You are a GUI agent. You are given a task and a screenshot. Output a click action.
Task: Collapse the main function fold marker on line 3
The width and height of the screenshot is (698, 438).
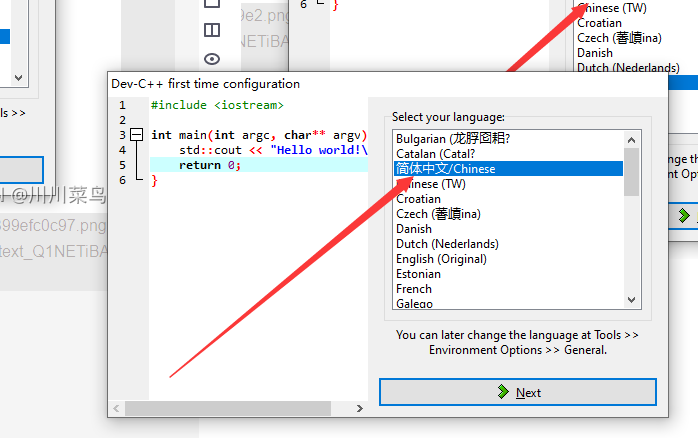tap(137, 134)
